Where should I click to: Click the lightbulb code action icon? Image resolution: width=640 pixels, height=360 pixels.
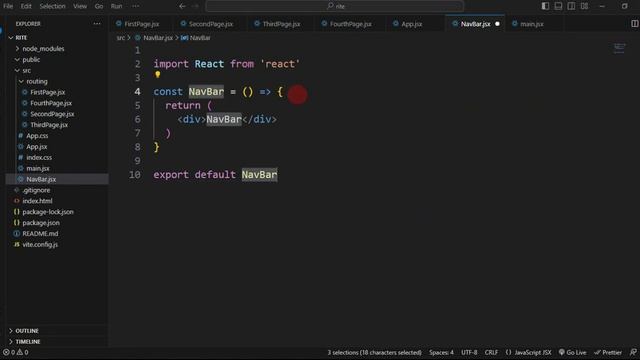tap(158, 75)
